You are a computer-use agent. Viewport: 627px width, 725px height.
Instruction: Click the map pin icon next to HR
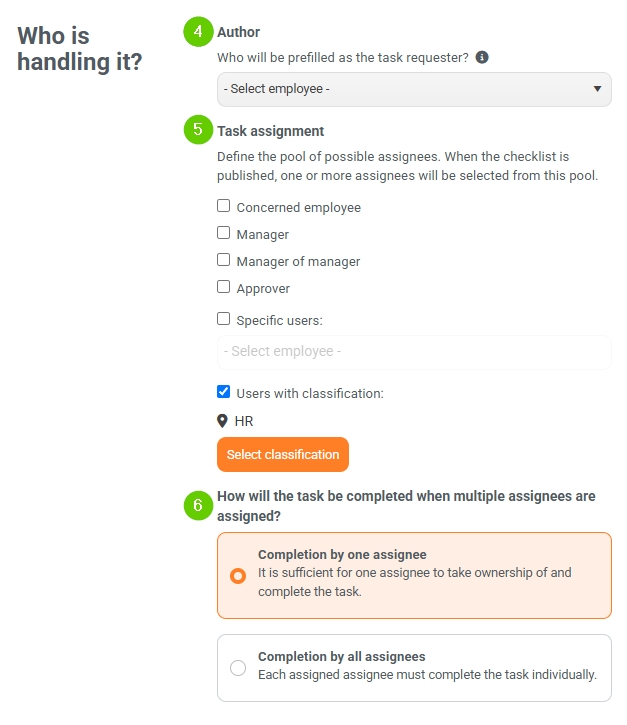click(x=222, y=421)
